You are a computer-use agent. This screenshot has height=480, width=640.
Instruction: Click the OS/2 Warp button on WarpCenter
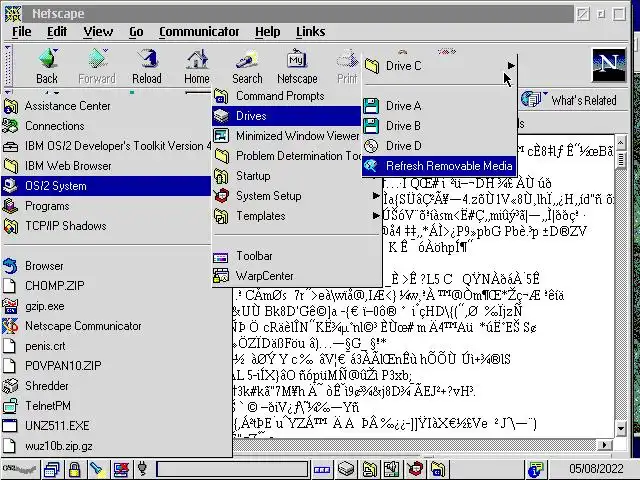click(x=19, y=469)
